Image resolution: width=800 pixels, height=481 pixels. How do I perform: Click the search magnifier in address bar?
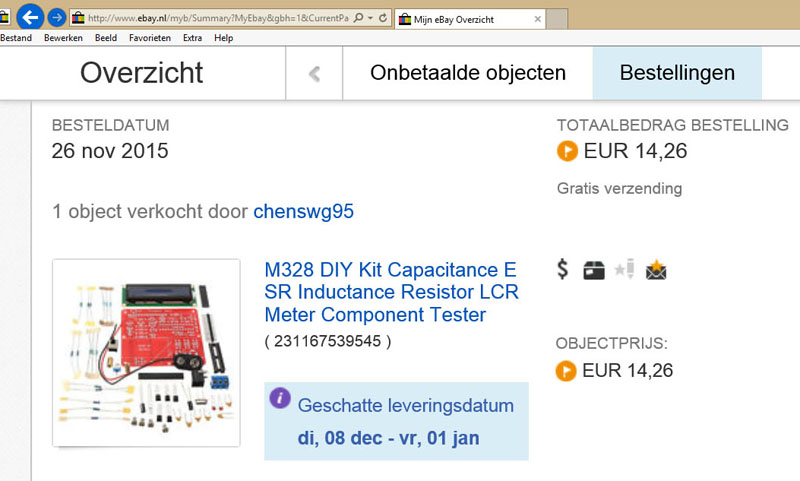click(x=359, y=18)
